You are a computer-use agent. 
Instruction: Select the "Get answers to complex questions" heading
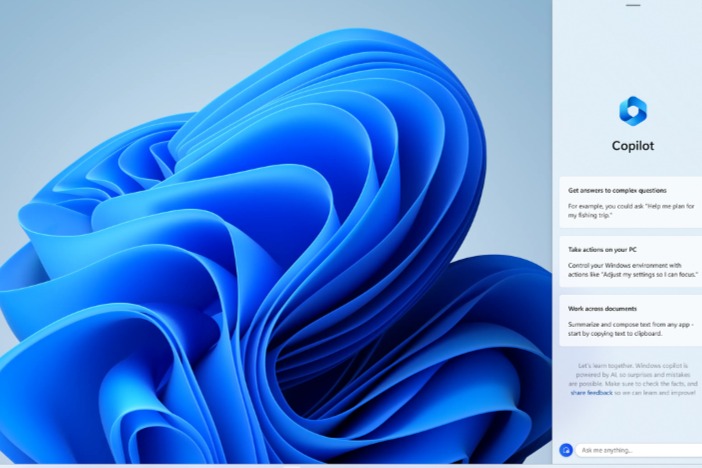[x=617, y=190]
